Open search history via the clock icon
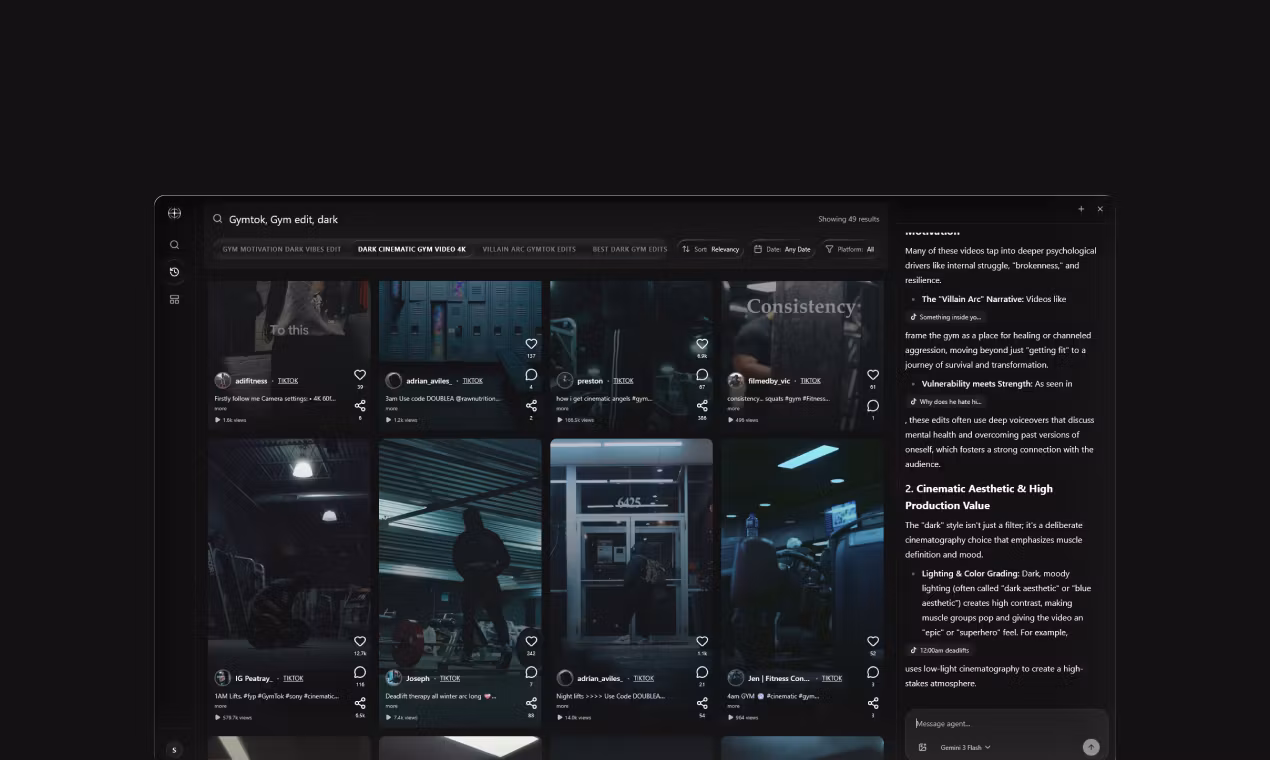The image size is (1270, 760). (x=174, y=271)
